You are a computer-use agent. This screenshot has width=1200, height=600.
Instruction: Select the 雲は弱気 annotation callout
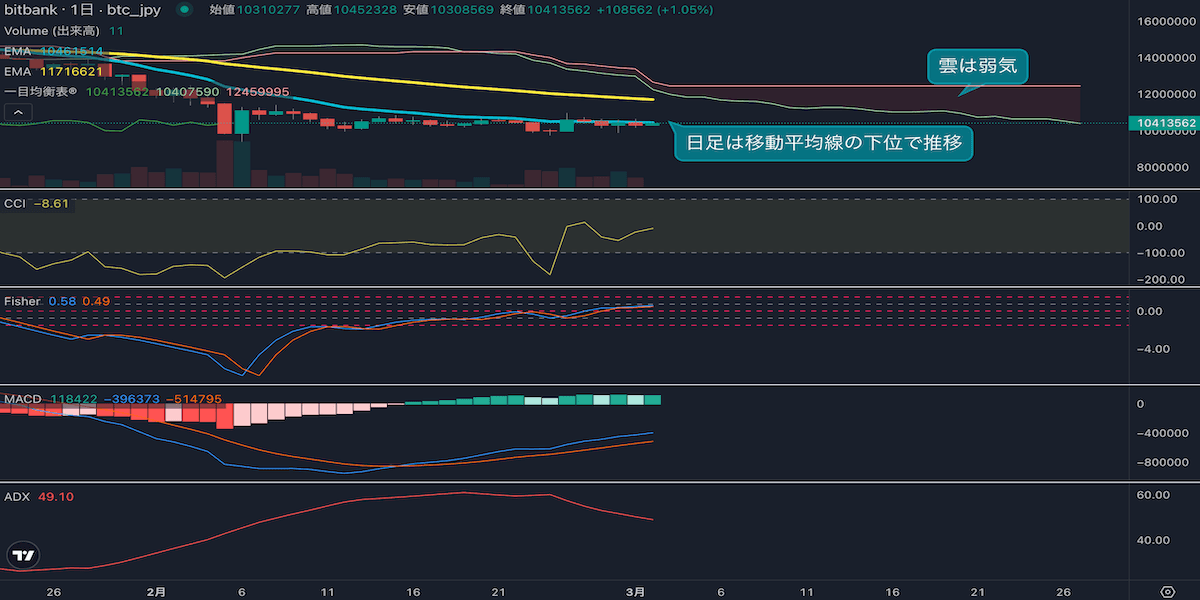pos(977,67)
